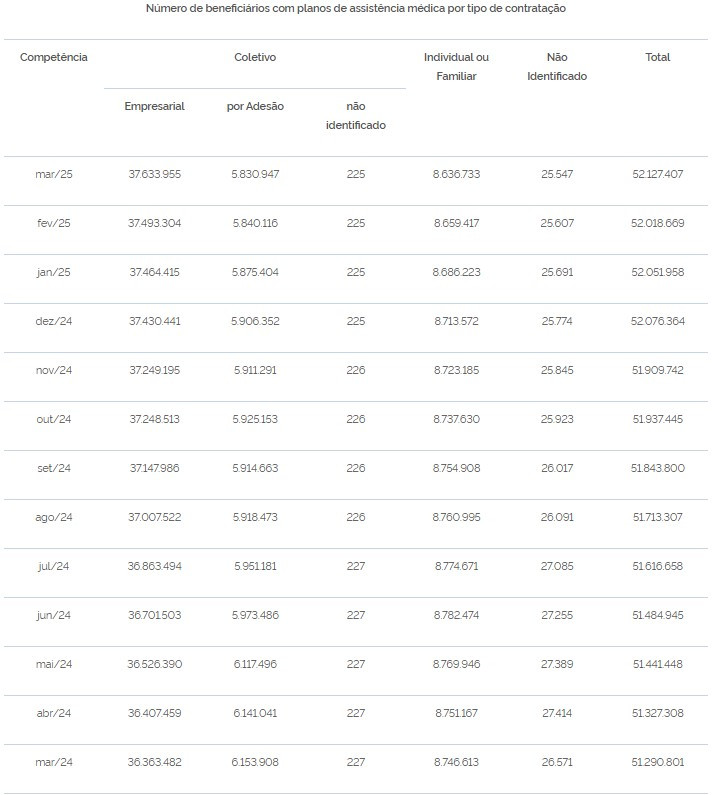
Task: Click the Empresarial sub-column header
Action: [x=154, y=106]
